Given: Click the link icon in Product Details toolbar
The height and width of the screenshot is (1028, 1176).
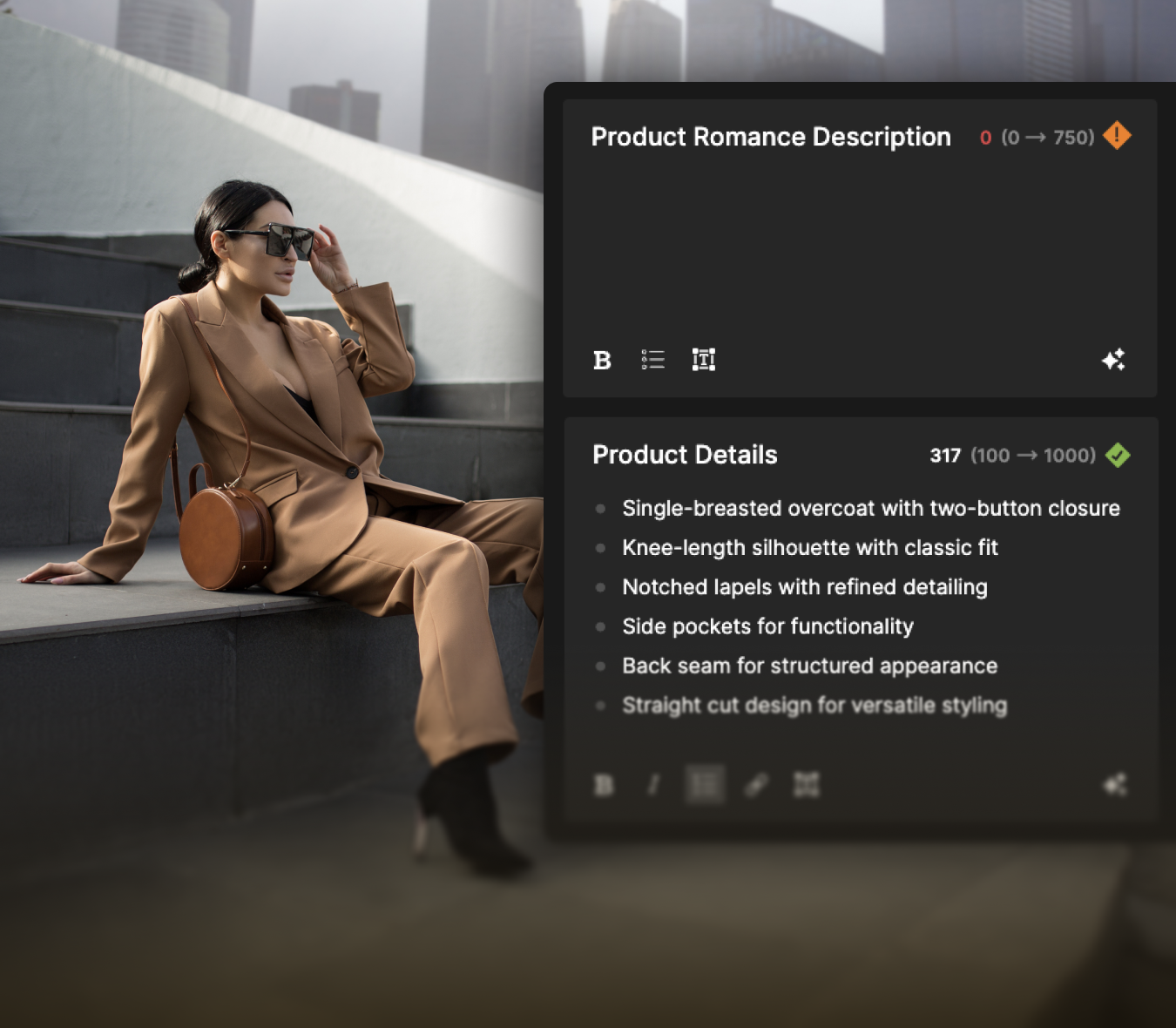Looking at the screenshot, I should point(756,786).
